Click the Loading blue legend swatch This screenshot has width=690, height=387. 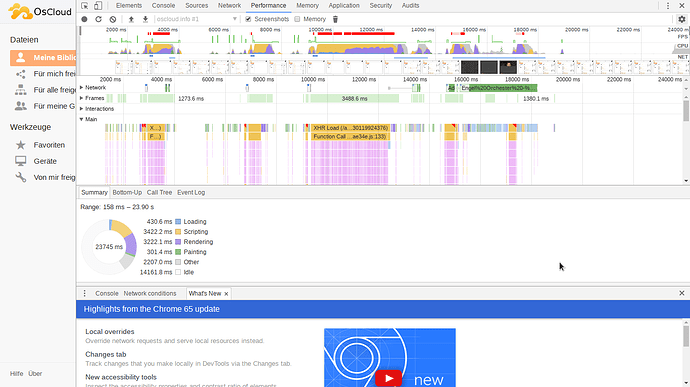click(x=178, y=221)
